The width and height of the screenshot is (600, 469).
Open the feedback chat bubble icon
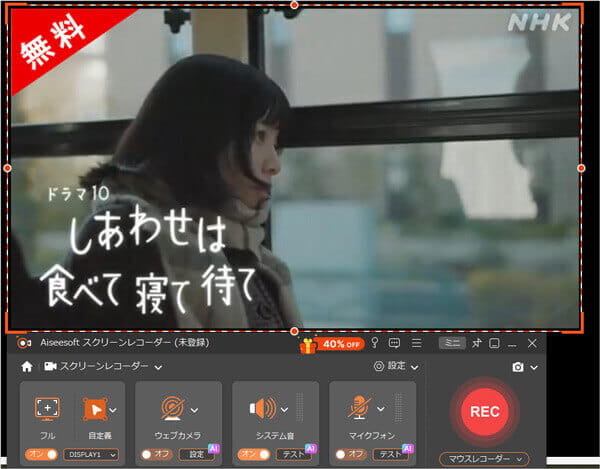pos(394,343)
